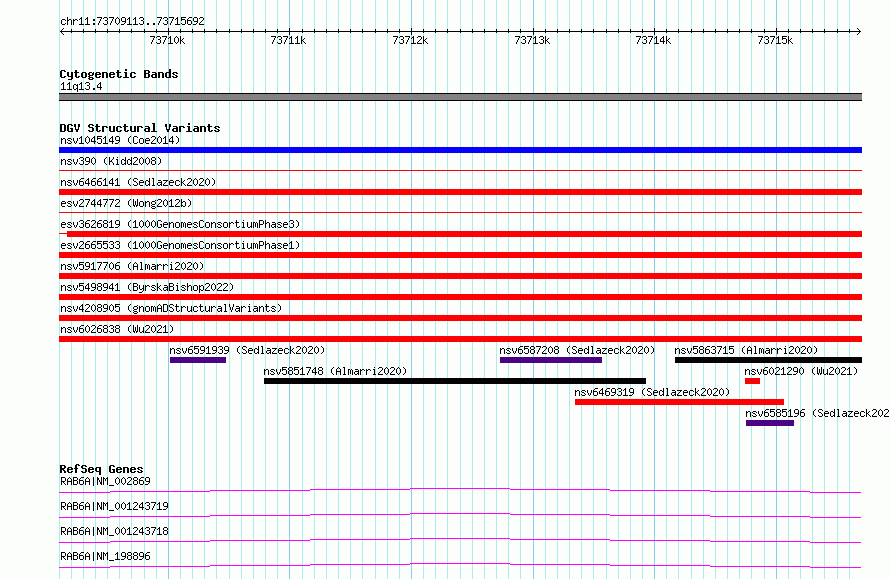Open nsv5863715 (Almarri2020) label
Image resolution: width=890 pixels, height=579 pixels.
click(x=746, y=350)
